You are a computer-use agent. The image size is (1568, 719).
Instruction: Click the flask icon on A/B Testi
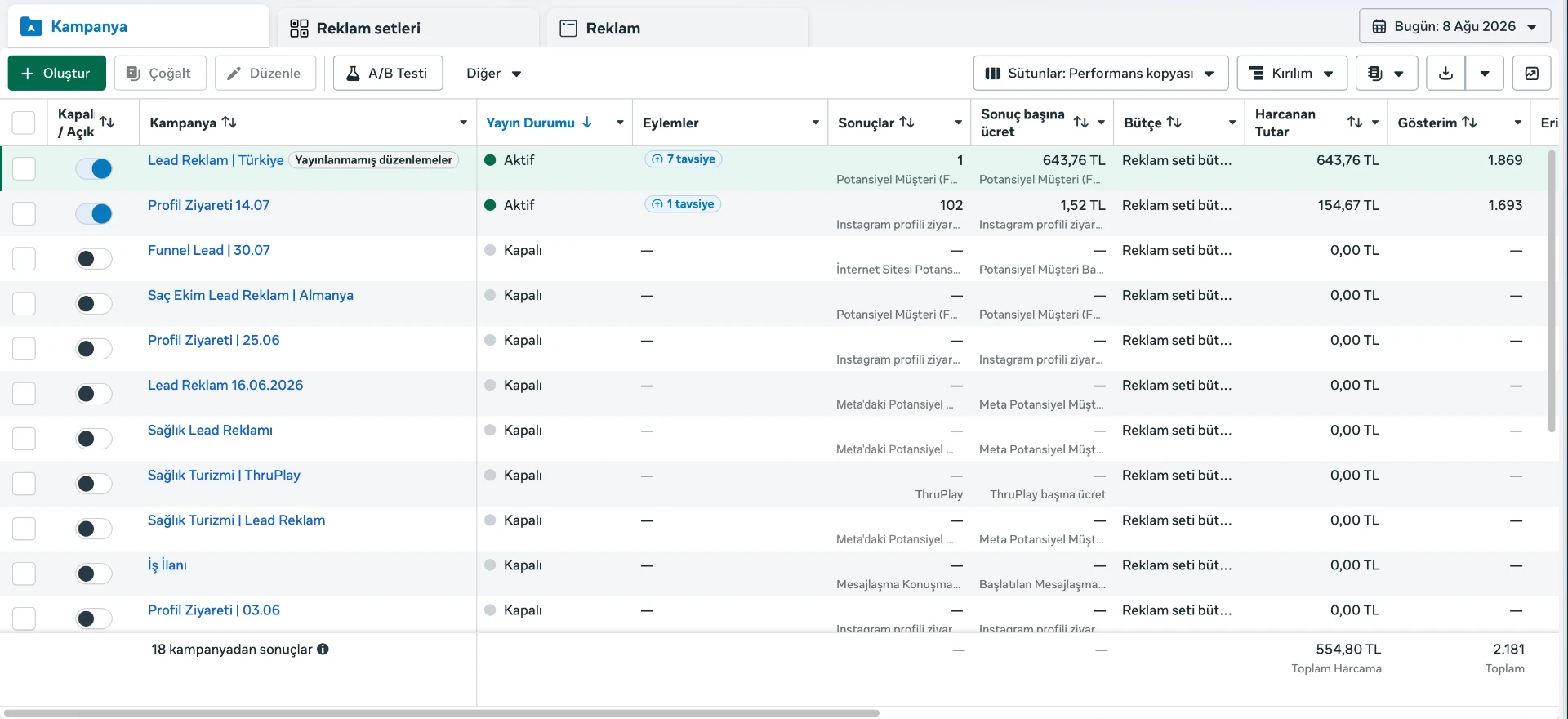354,74
